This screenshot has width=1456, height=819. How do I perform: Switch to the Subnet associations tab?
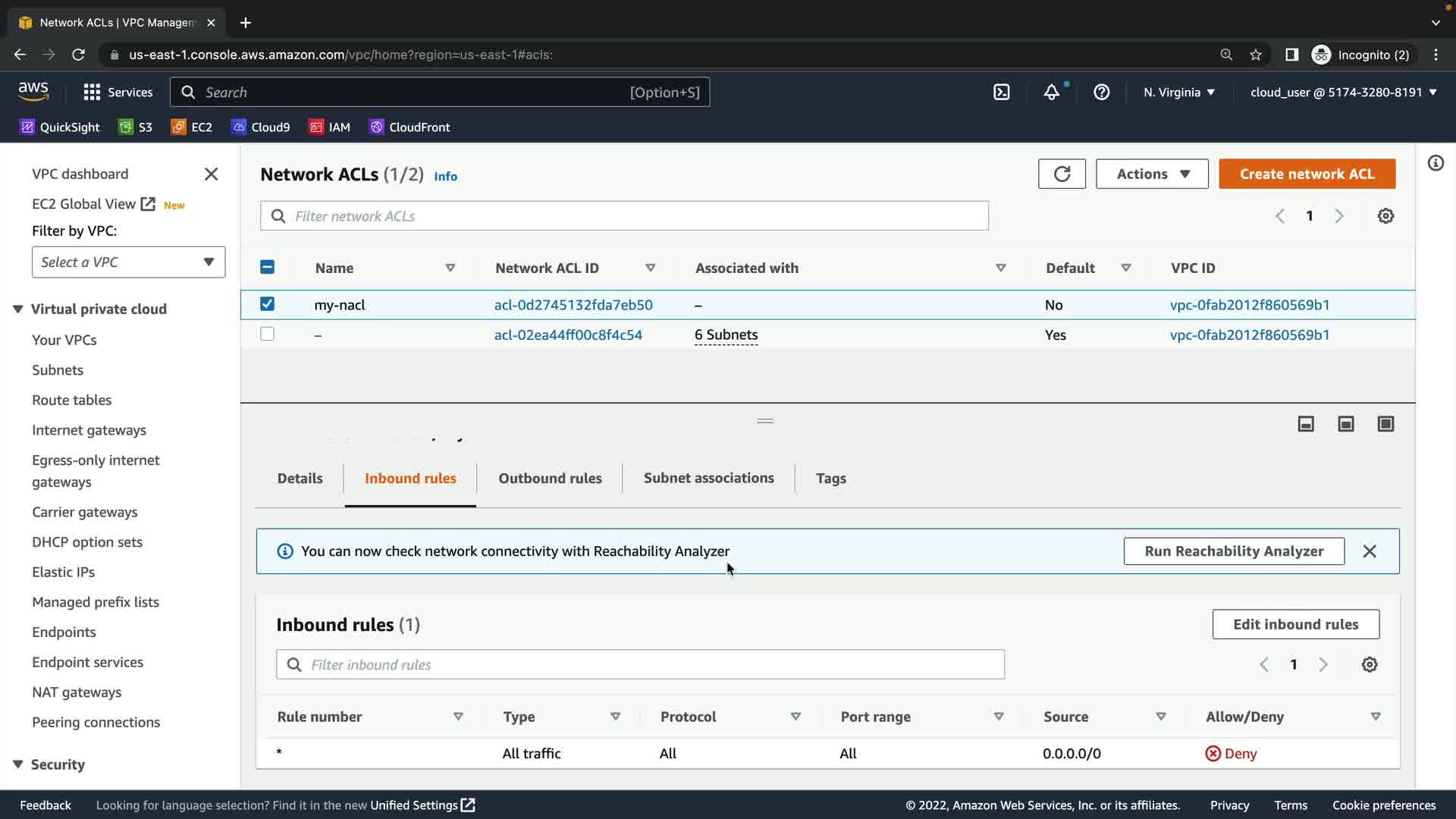708,479
